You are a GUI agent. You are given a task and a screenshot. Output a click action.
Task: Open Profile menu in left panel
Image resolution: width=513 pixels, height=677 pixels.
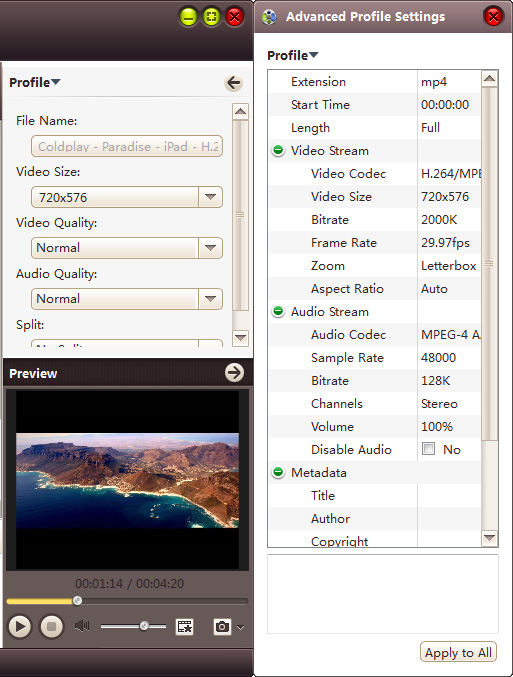[35, 82]
